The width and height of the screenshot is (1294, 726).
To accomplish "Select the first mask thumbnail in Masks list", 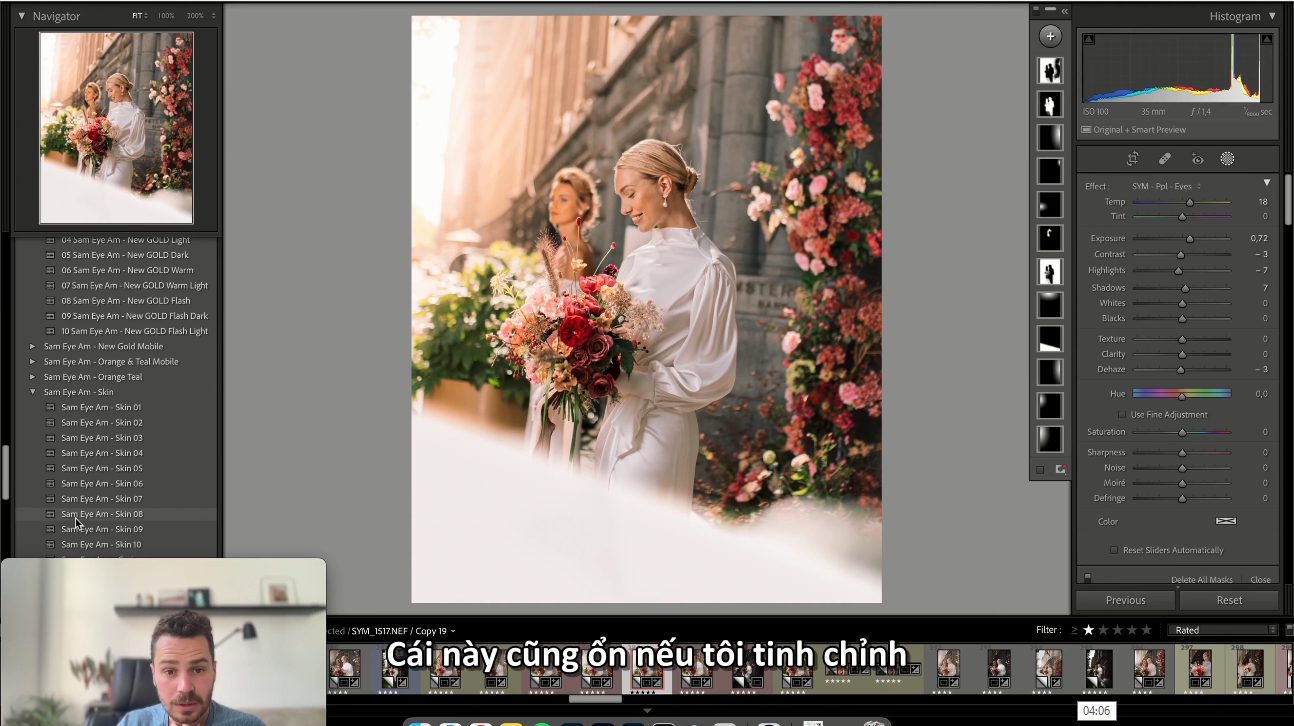I will click(1050, 70).
